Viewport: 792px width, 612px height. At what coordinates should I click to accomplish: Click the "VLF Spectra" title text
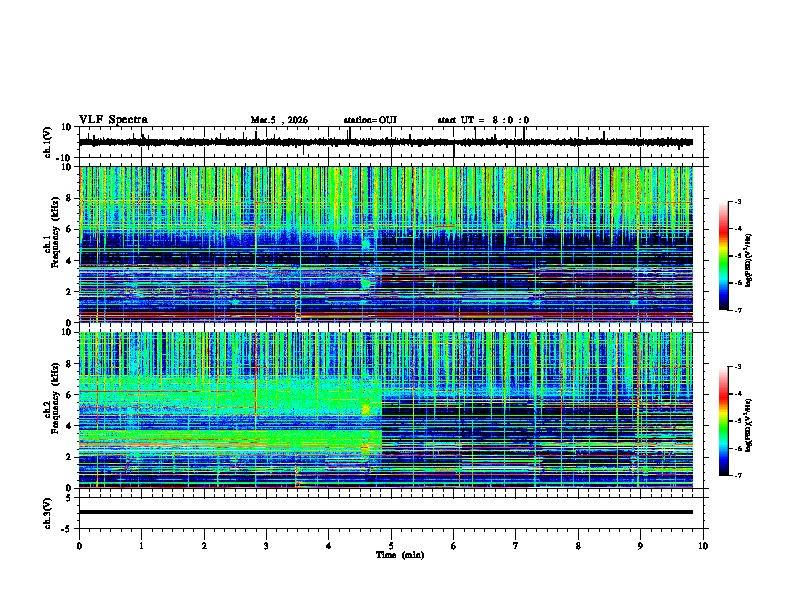pyautogui.click(x=113, y=120)
